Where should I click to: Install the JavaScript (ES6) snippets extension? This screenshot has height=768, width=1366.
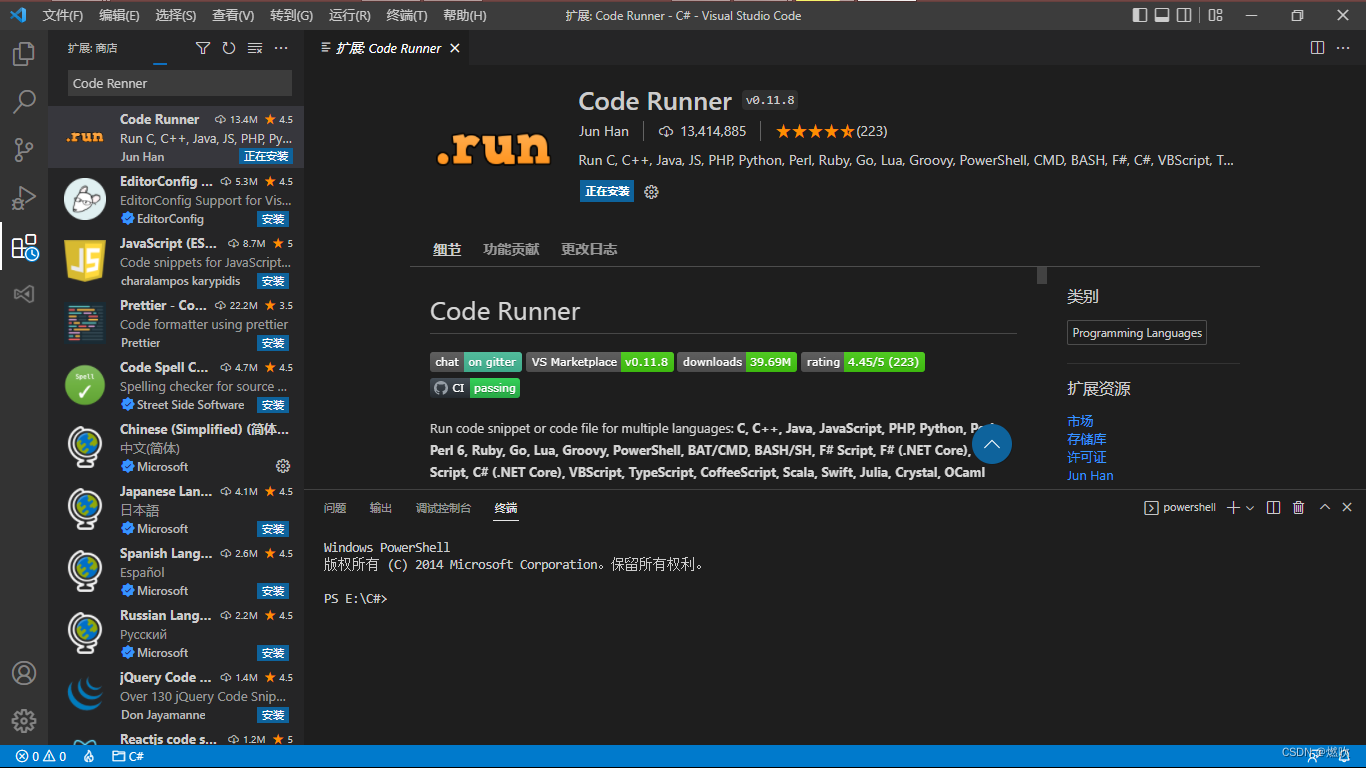point(273,281)
